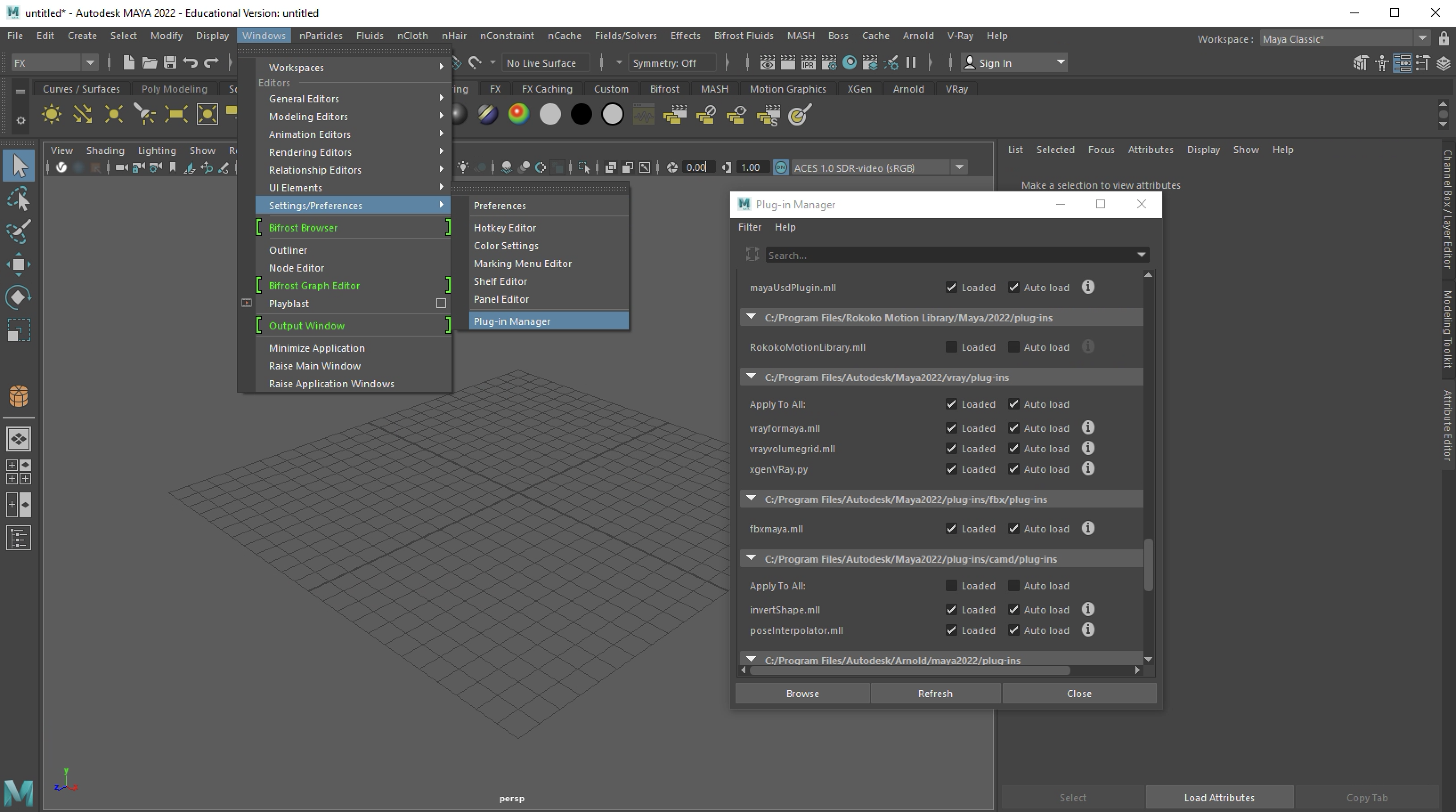
Task: Enable Loaded for RokokoMotionLibrary.mll
Action: 951,347
